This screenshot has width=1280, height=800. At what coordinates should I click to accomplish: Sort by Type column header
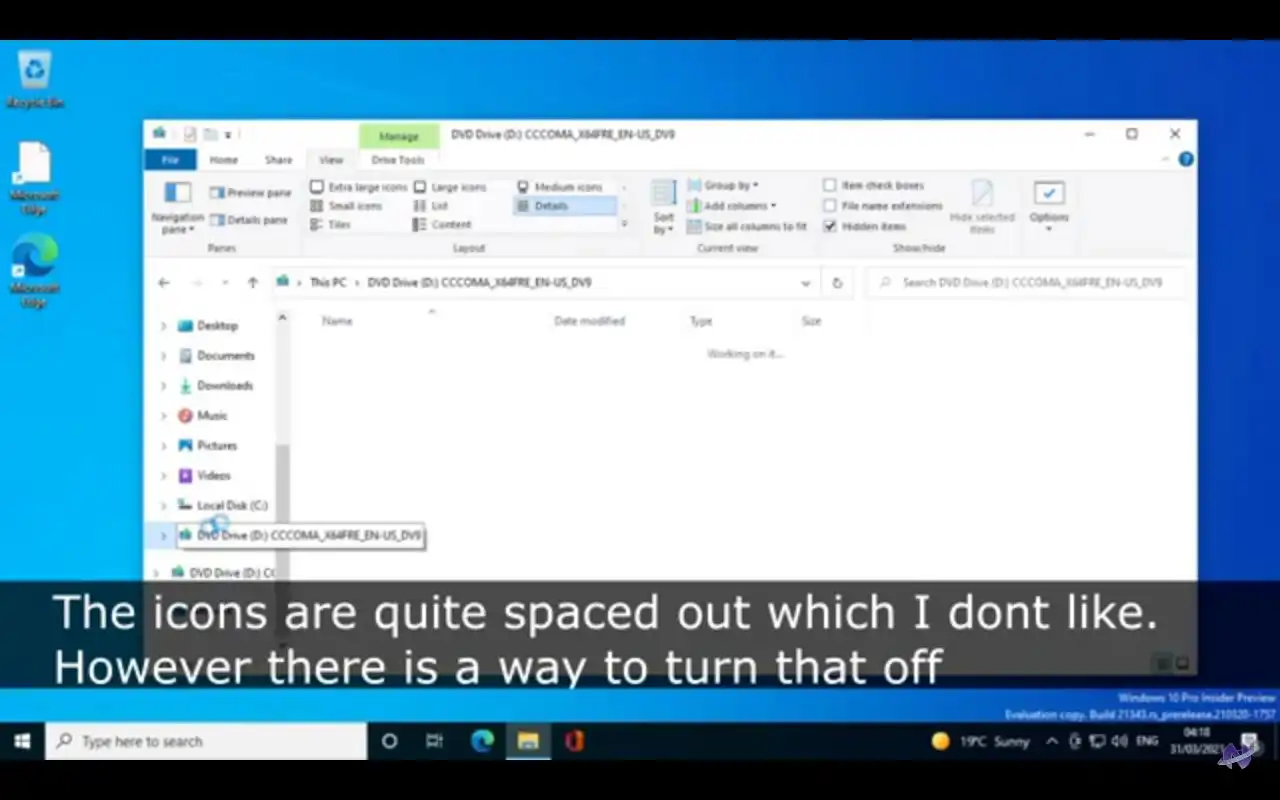701,321
